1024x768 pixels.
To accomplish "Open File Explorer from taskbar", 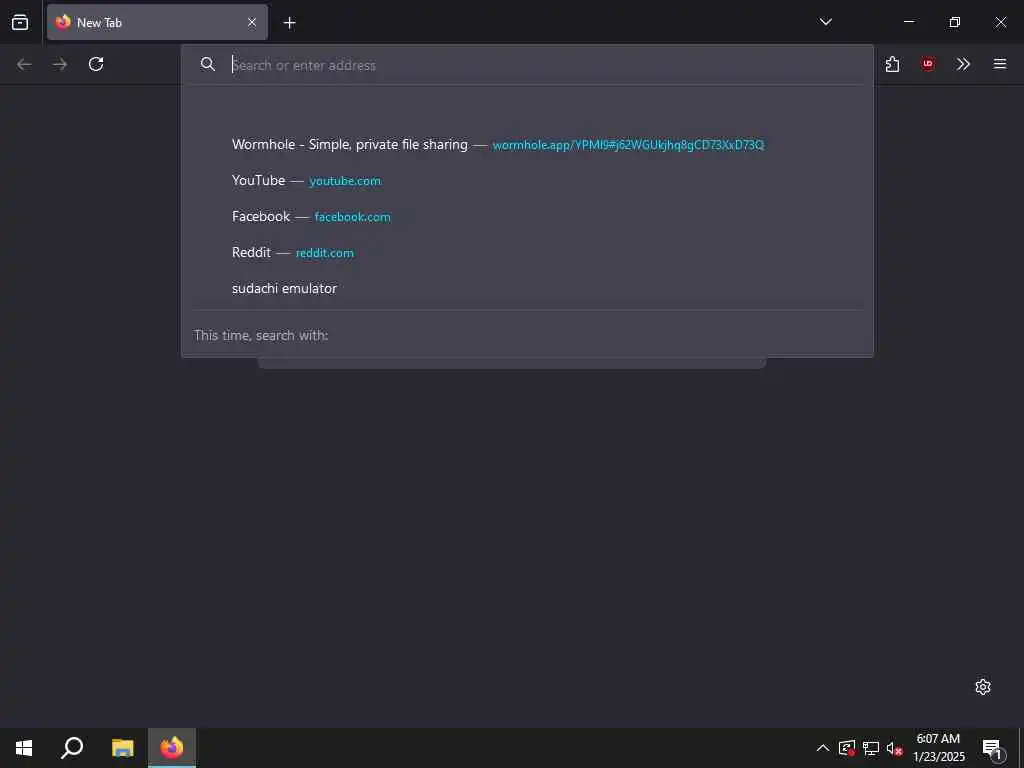I will pyautogui.click(x=122, y=748).
